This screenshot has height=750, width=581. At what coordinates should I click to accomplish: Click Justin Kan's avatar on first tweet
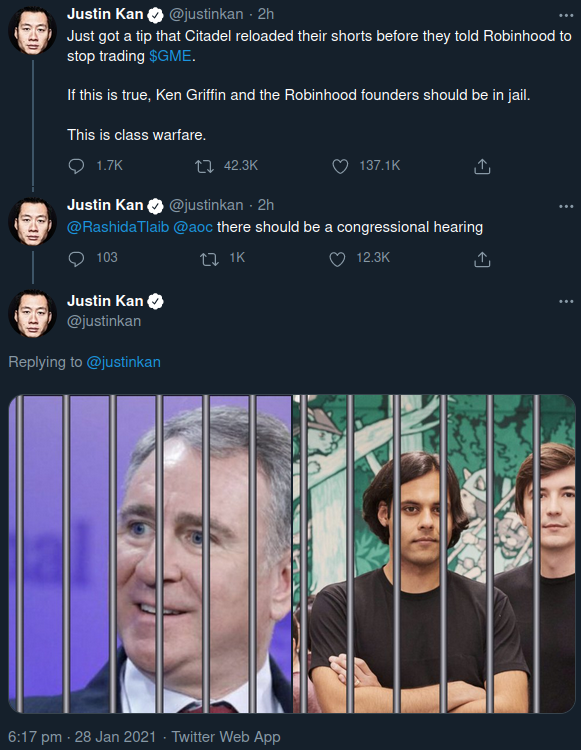coord(33,30)
